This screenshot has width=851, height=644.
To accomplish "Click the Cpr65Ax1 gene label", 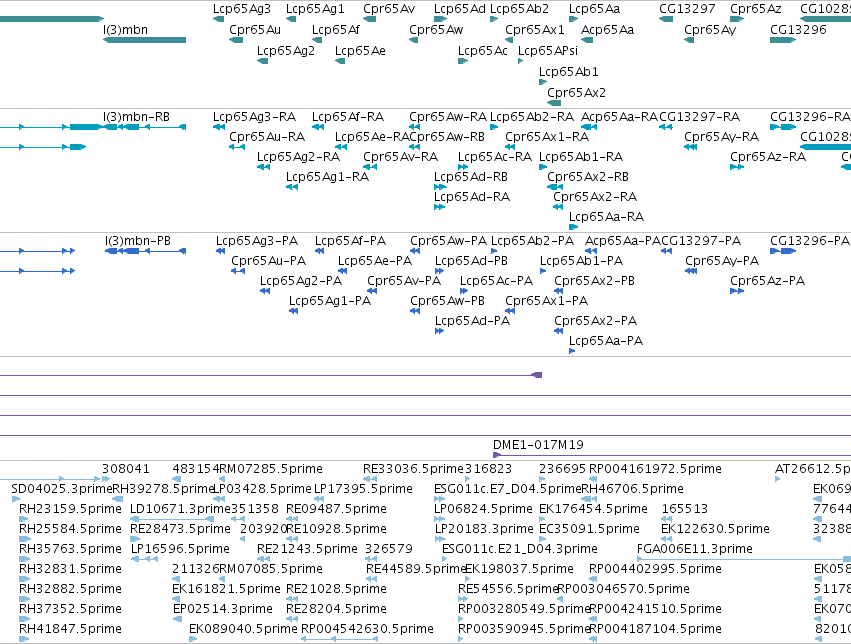I will 535,30.
